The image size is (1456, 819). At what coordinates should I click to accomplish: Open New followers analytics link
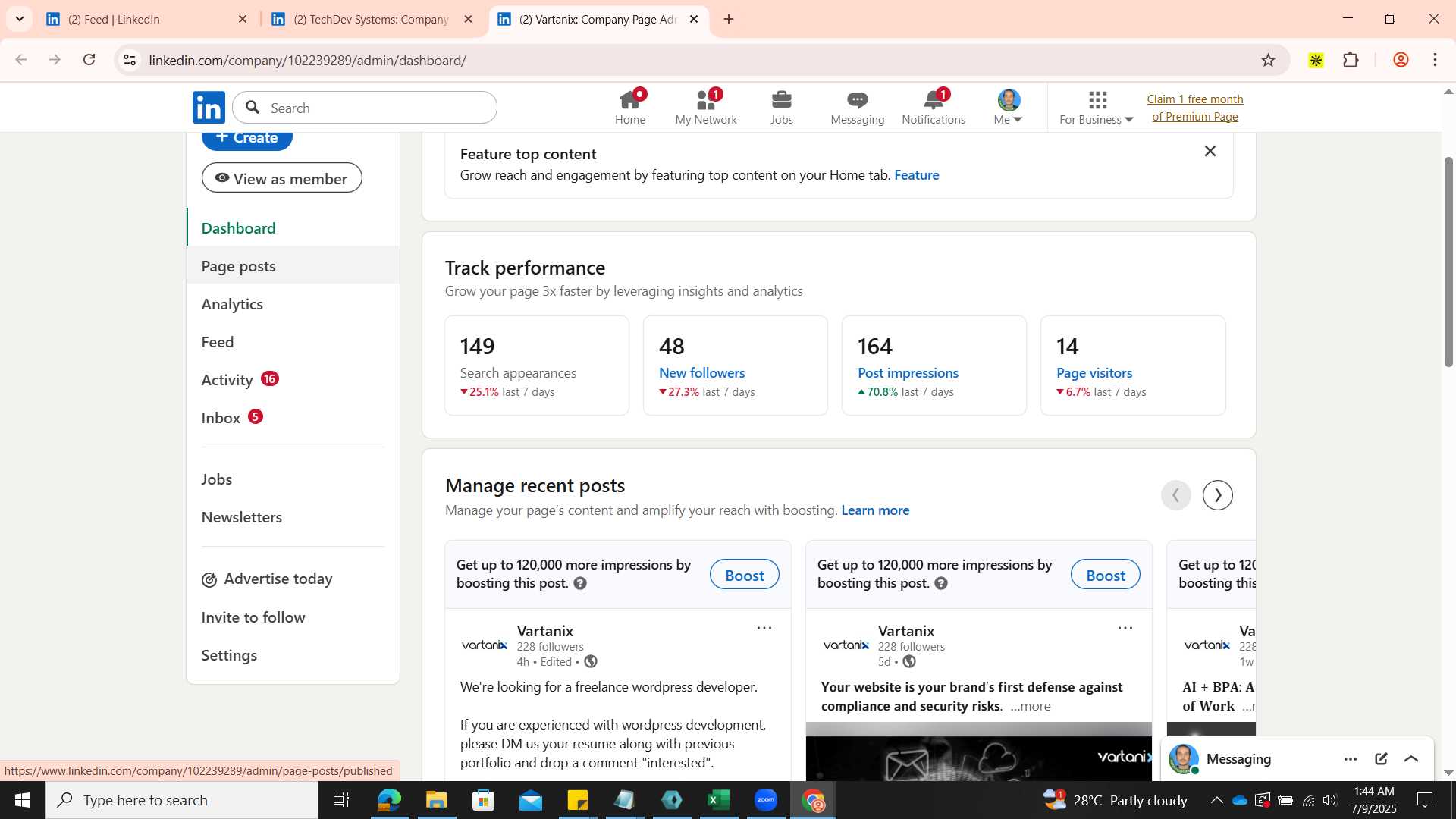(701, 373)
